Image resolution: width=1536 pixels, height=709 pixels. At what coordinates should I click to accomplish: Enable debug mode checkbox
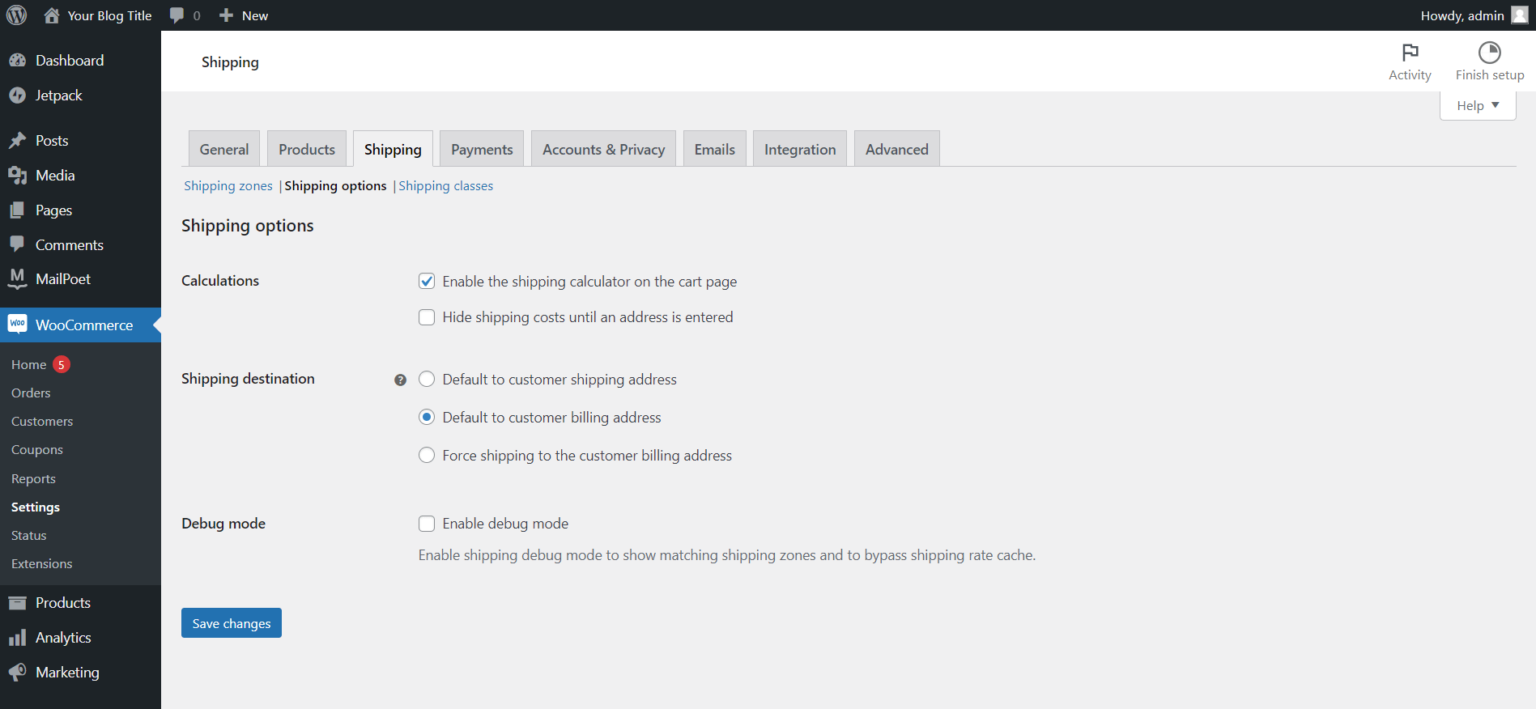click(x=427, y=523)
